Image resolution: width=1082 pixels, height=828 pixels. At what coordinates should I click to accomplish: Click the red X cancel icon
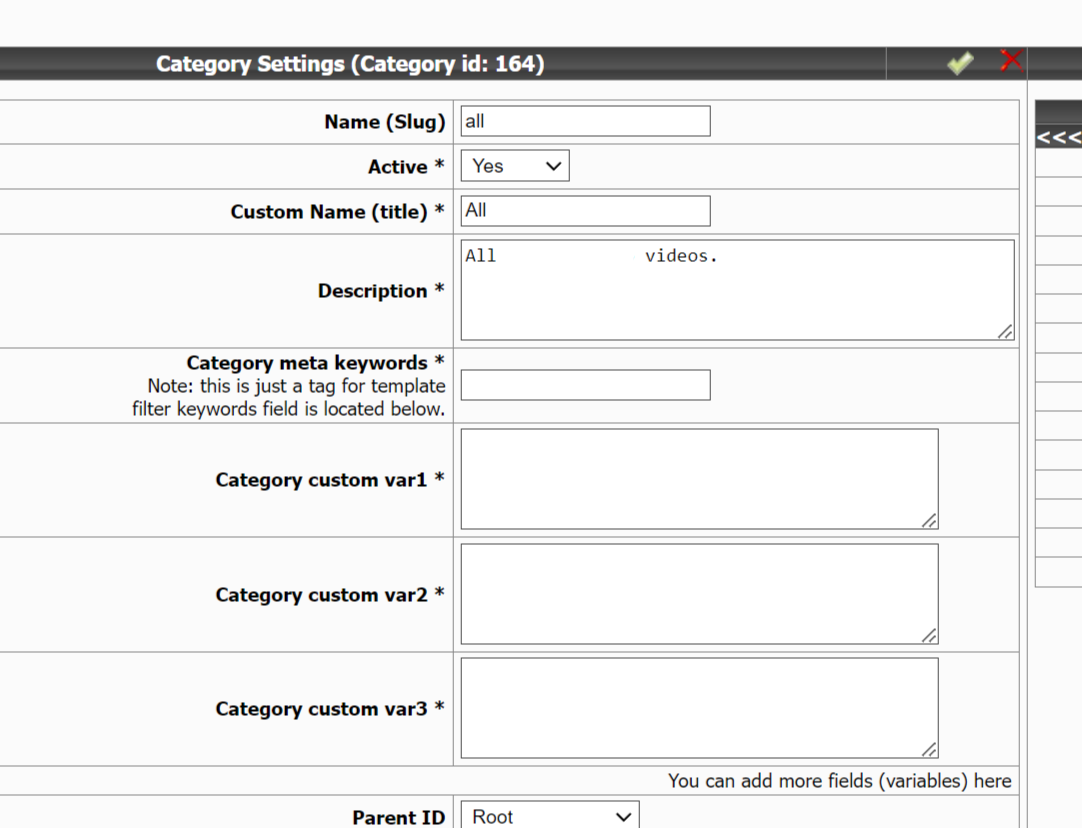tap(1011, 61)
